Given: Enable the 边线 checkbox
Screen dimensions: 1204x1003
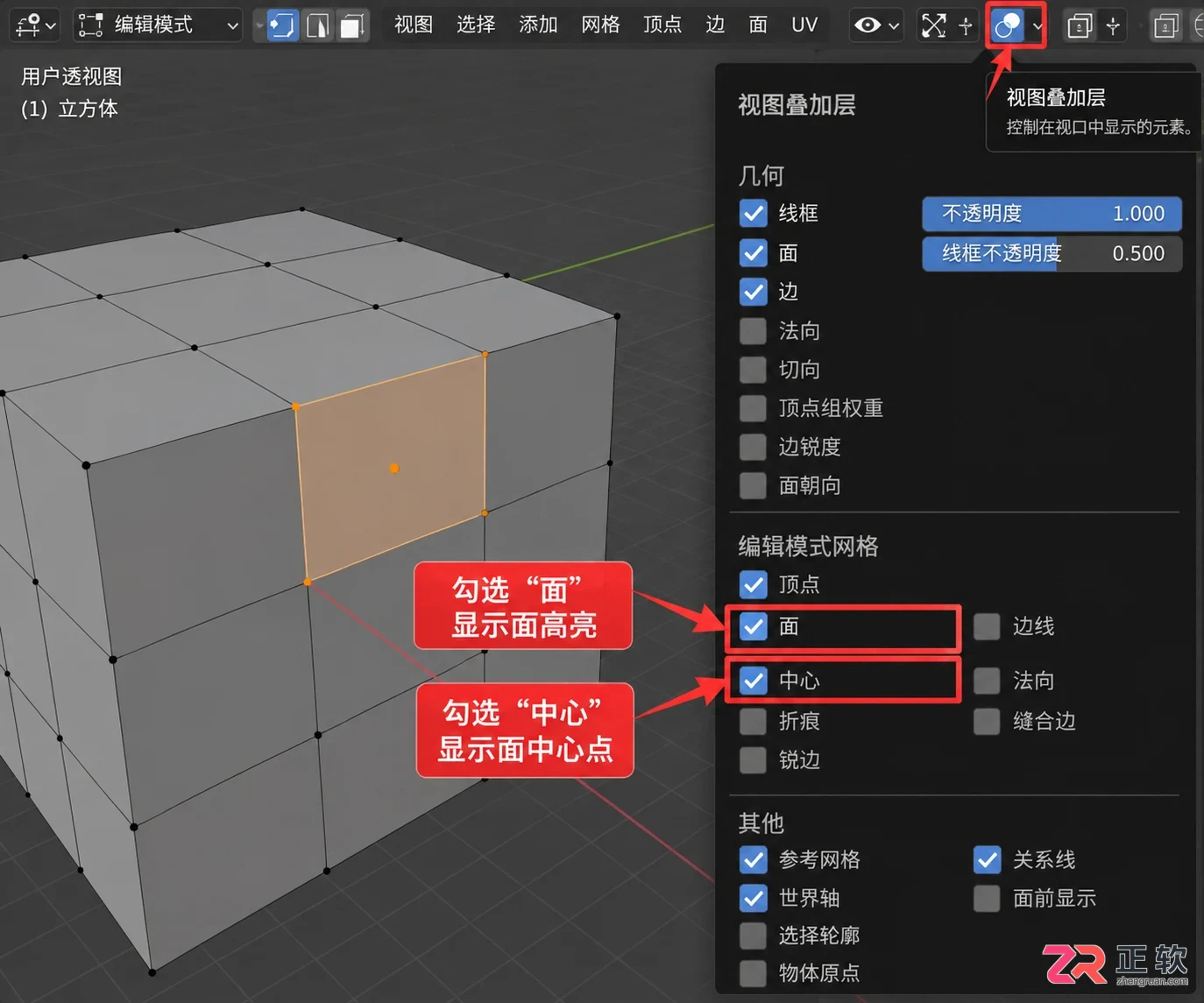Looking at the screenshot, I should (987, 626).
